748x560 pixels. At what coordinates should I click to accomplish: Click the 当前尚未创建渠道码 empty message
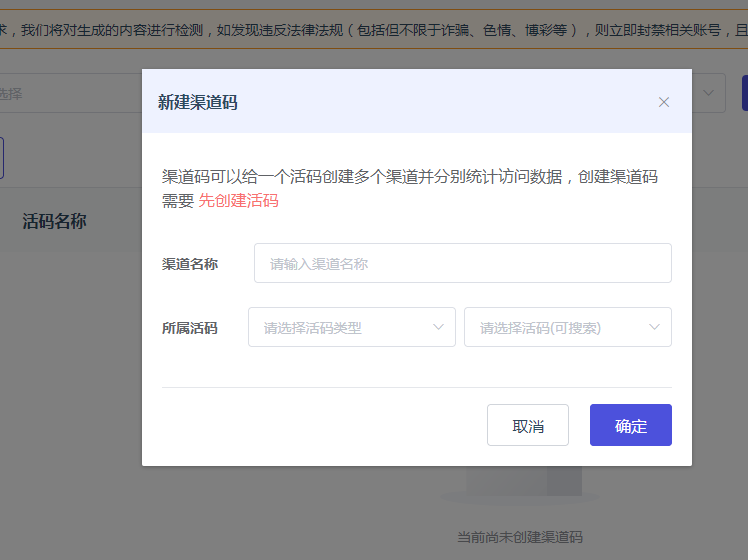520,537
